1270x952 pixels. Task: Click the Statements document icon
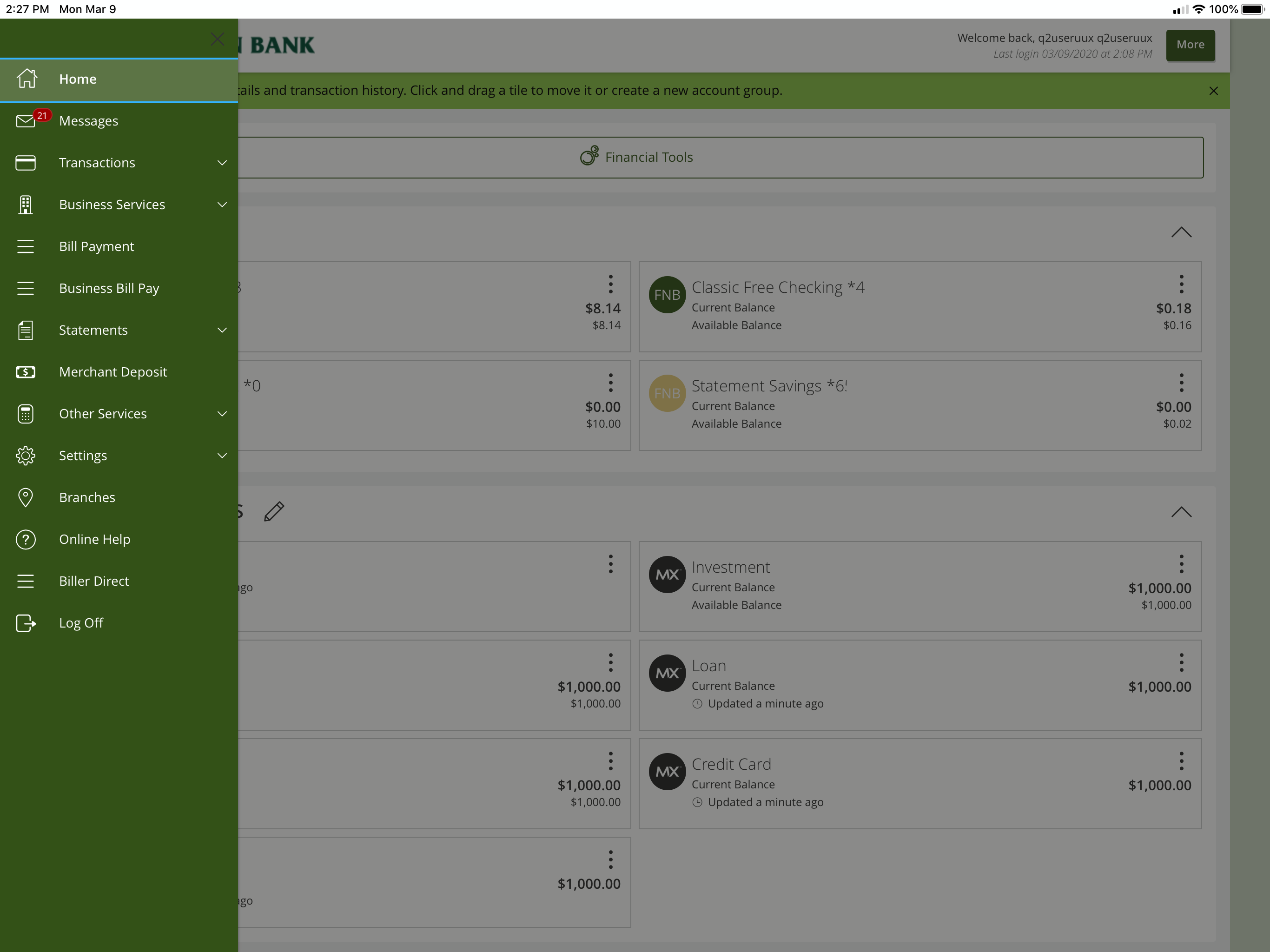click(25, 330)
